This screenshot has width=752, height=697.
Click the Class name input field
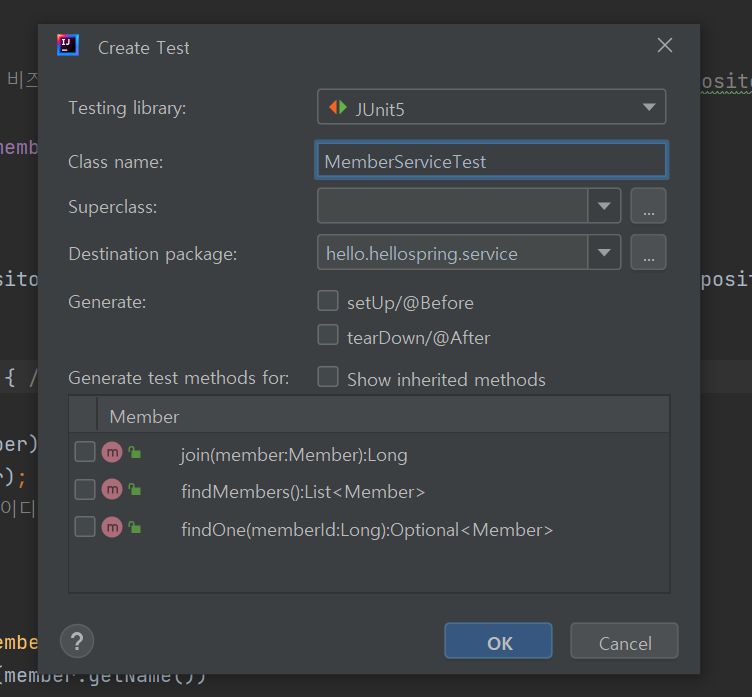tap(492, 161)
